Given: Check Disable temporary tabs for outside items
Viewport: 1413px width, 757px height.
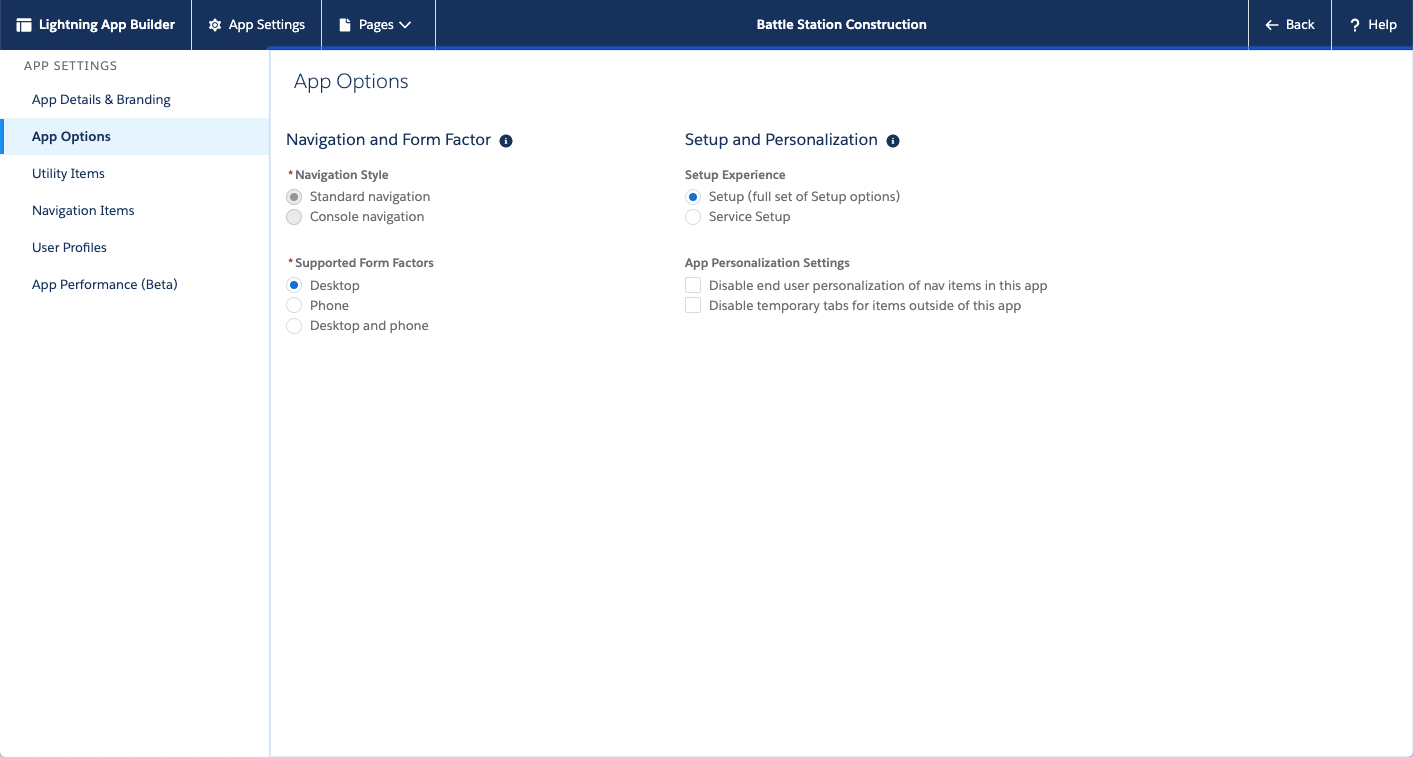Looking at the screenshot, I should click(693, 305).
